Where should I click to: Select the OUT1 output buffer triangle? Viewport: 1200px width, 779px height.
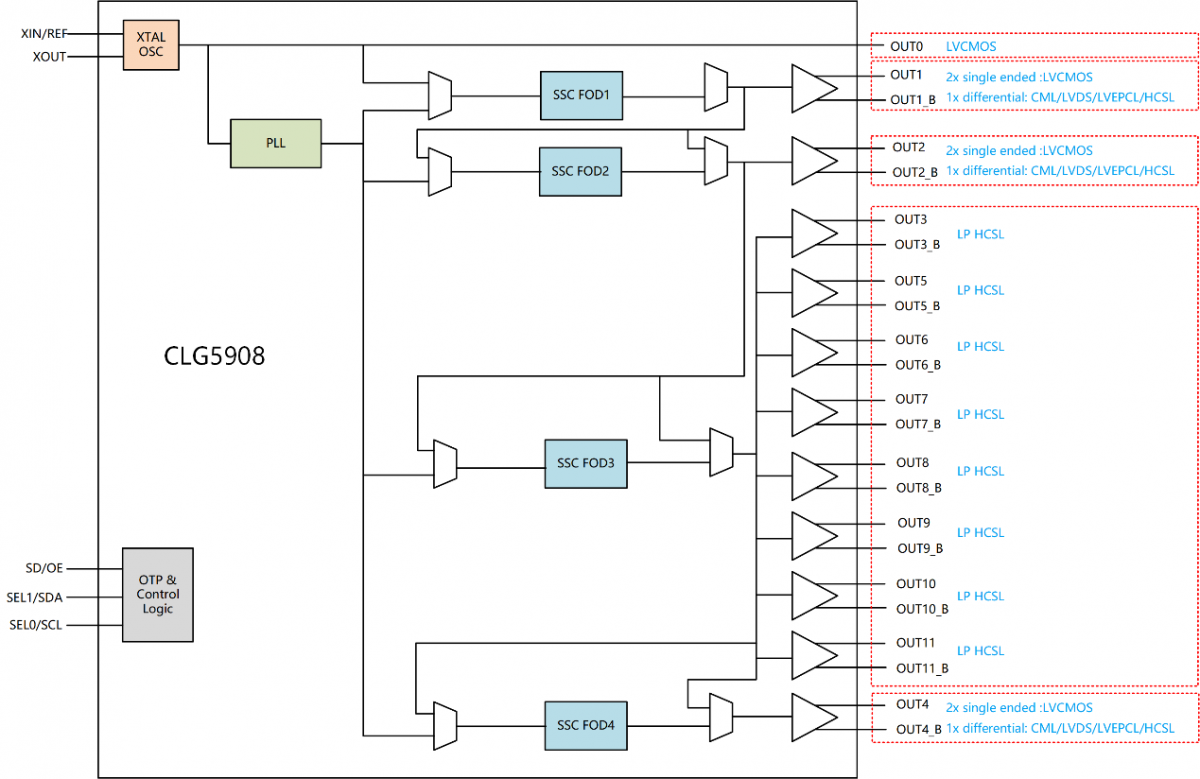click(x=814, y=87)
